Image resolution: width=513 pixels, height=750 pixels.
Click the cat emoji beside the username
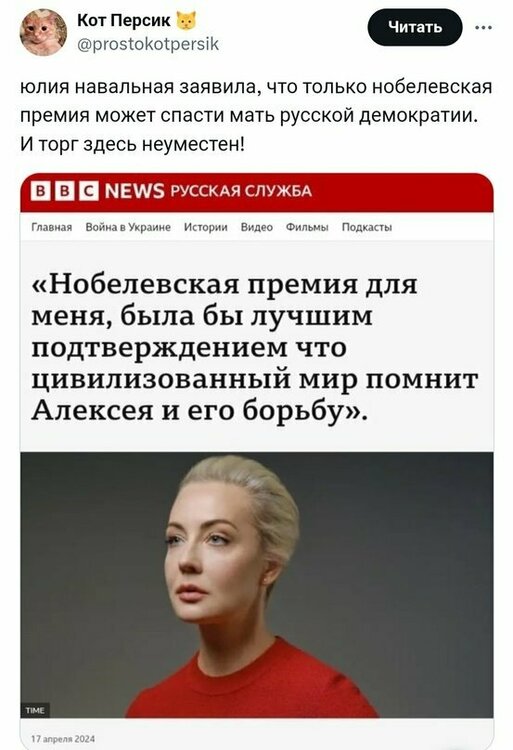(x=187, y=21)
